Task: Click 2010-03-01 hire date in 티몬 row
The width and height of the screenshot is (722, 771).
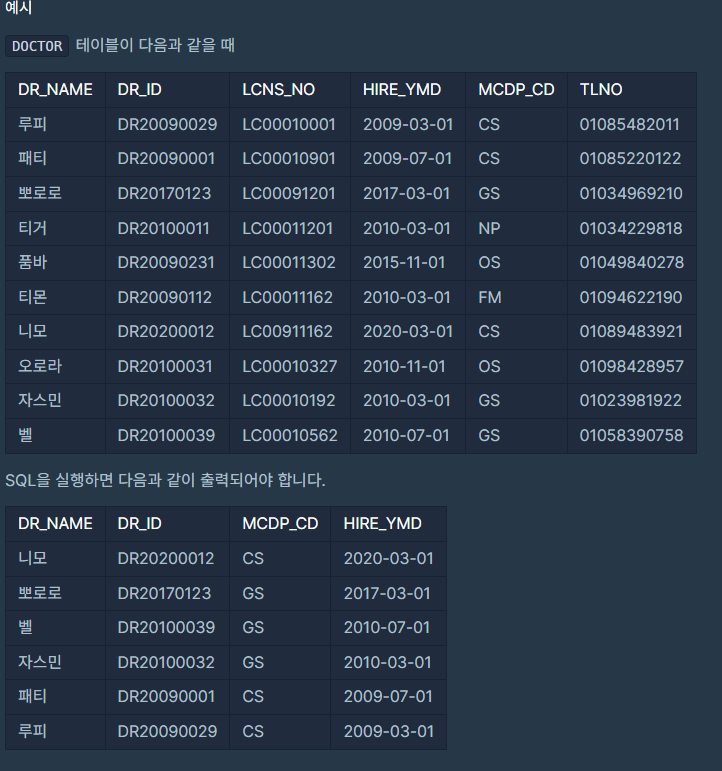Action: (407, 297)
